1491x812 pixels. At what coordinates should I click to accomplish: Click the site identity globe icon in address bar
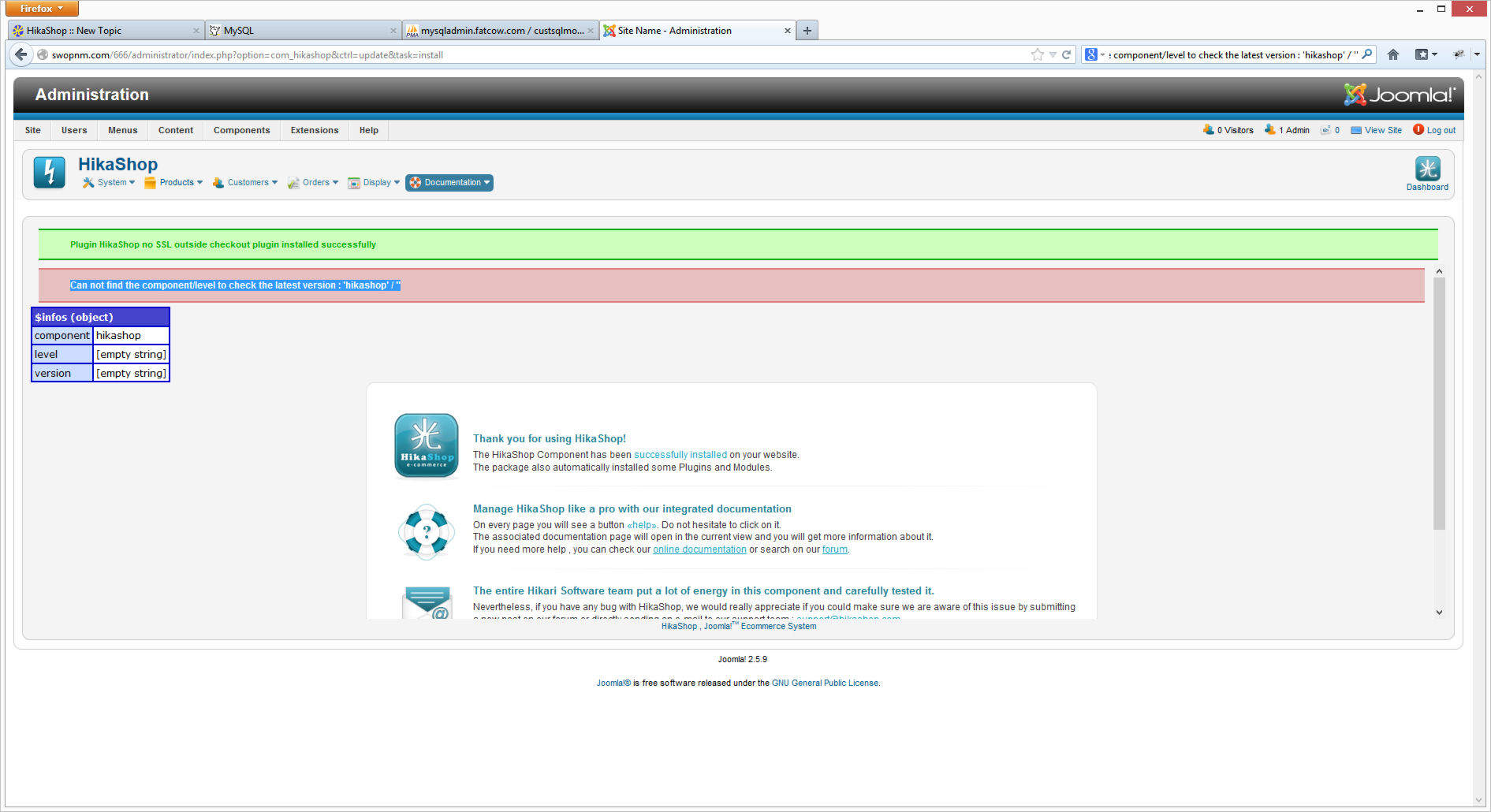[x=43, y=54]
